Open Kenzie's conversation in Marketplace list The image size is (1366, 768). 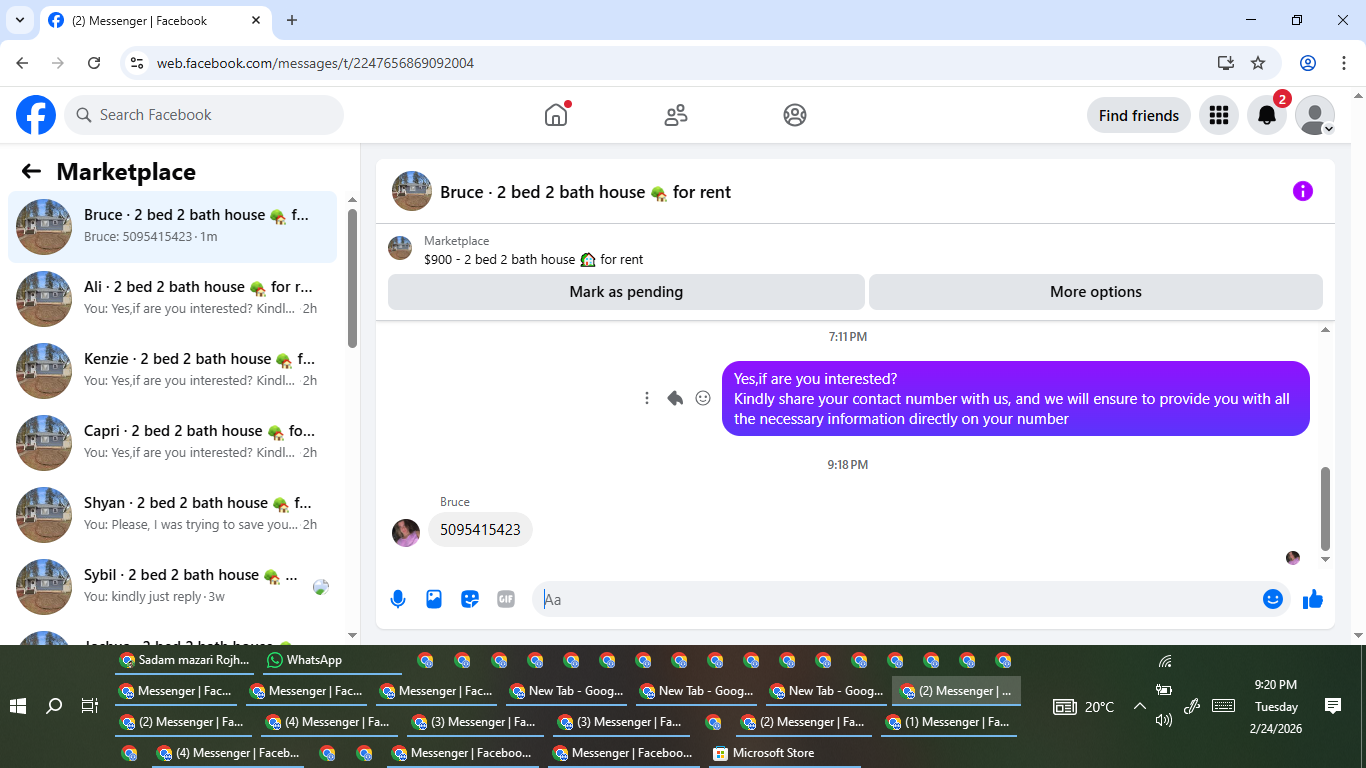pyautogui.click(x=173, y=371)
